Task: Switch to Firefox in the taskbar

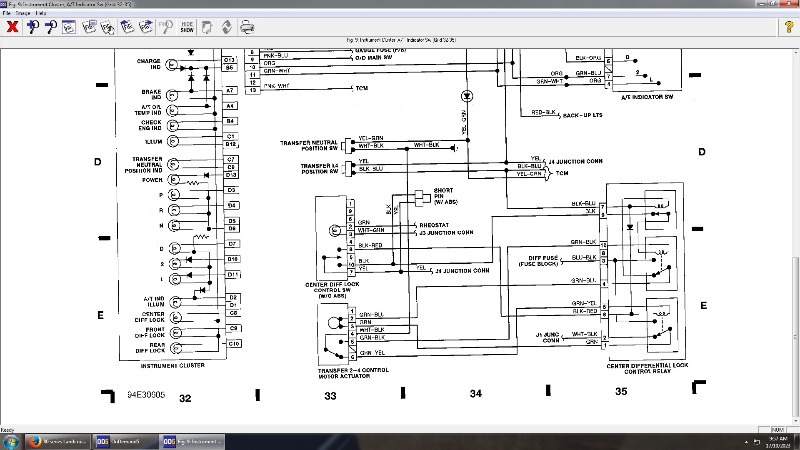Action: click(62, 440)
